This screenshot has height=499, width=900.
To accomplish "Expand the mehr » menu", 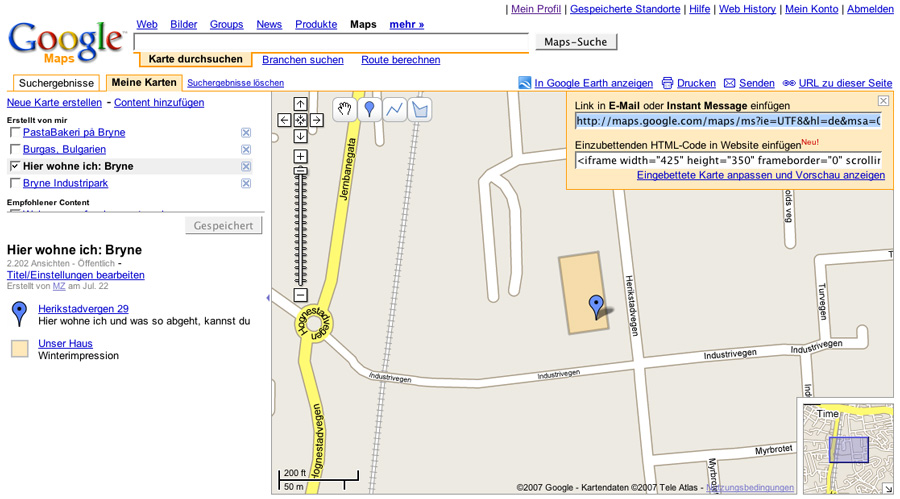I will click(406, 24).
